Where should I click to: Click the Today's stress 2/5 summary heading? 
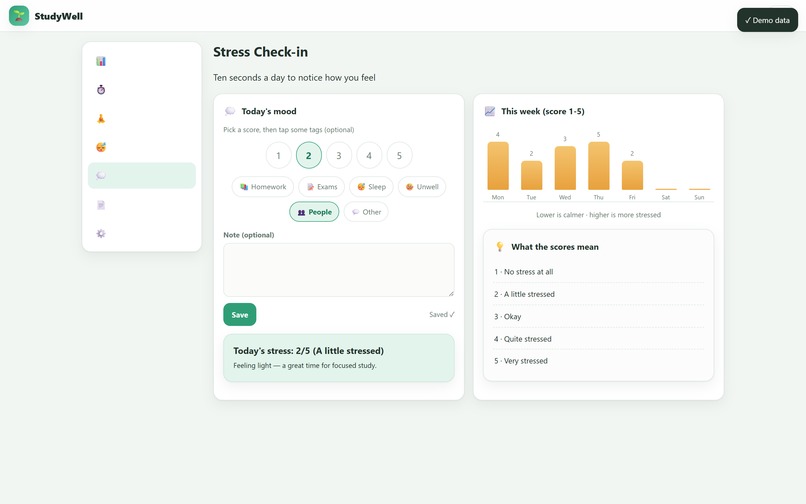coord(308,351)
